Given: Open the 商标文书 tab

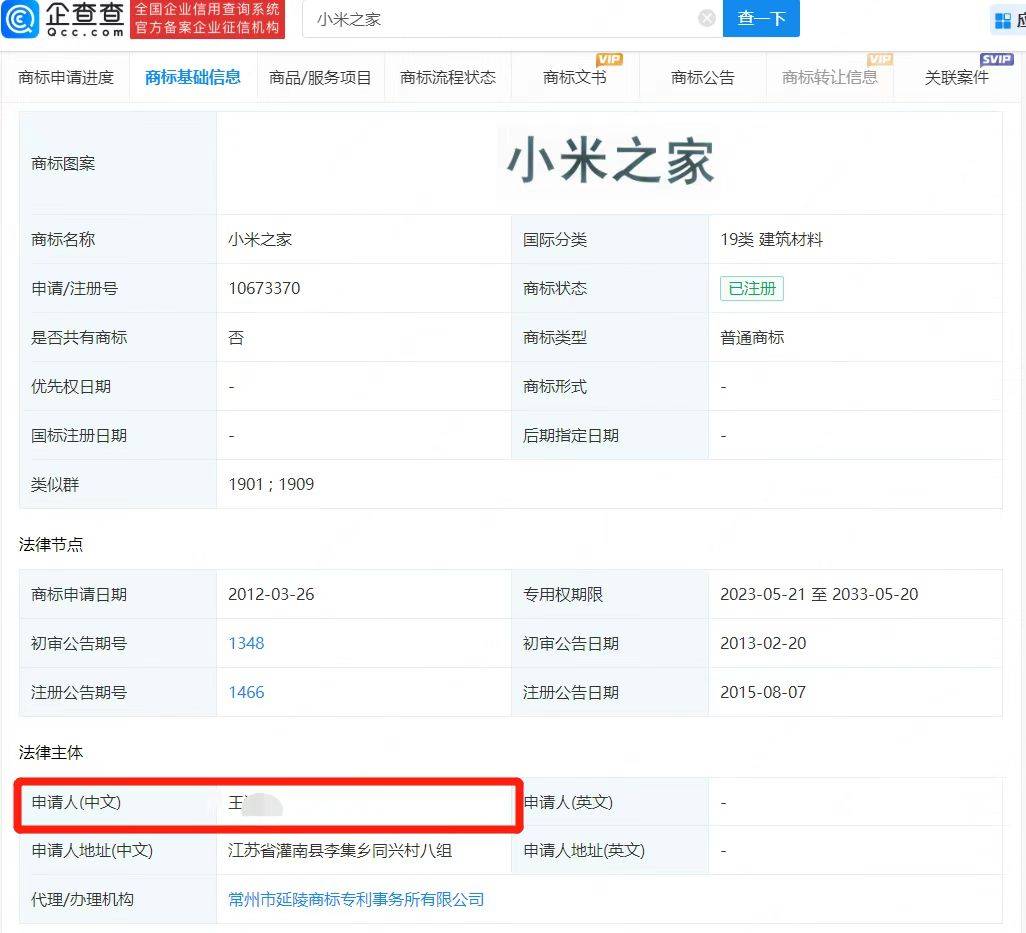Looking at the screenshot, I should pos(575,78).
